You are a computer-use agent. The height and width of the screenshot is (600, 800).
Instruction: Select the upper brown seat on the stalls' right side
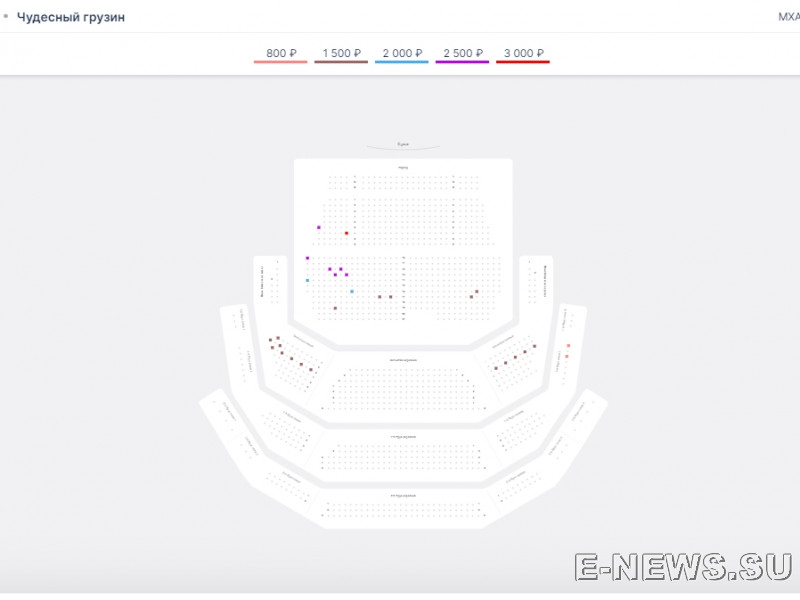coord(477,291)
